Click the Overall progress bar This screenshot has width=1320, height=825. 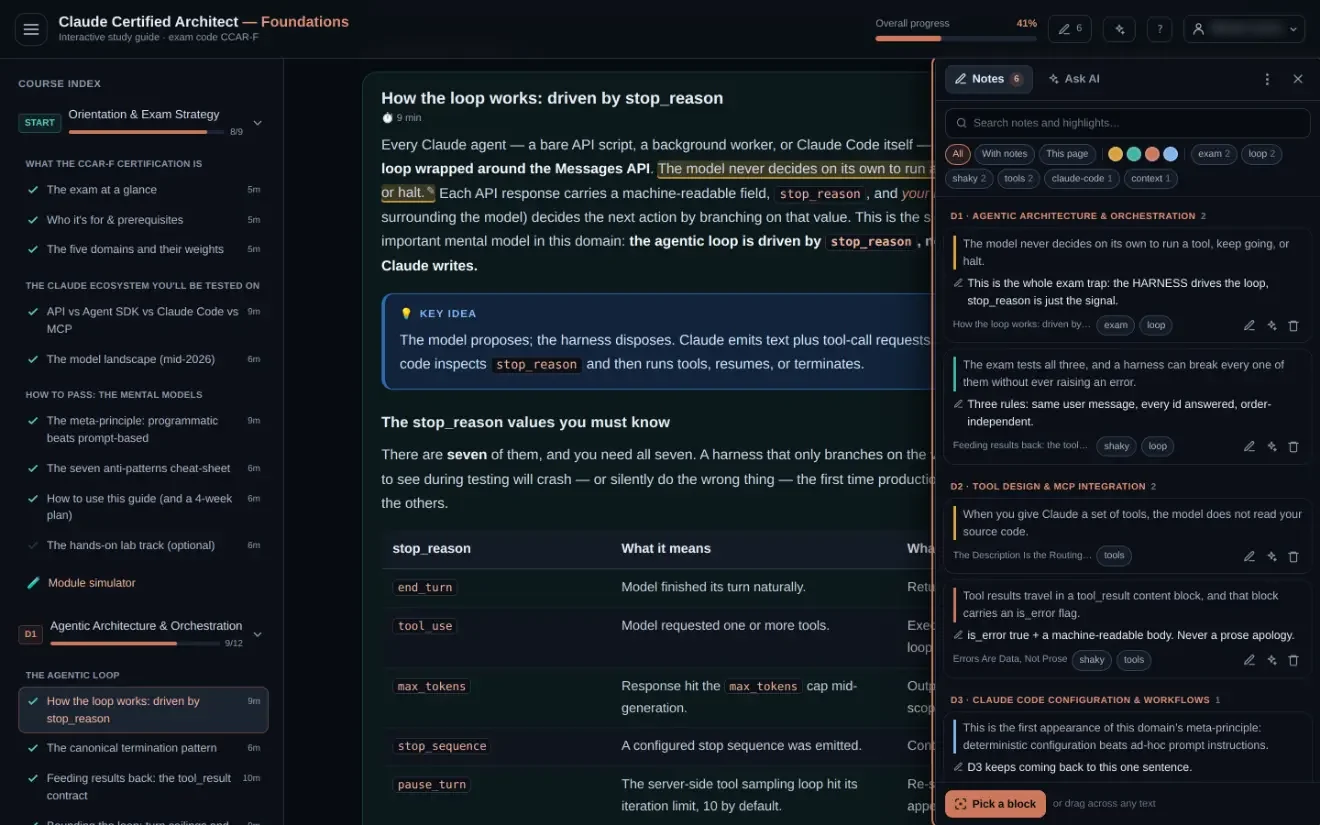956,38
